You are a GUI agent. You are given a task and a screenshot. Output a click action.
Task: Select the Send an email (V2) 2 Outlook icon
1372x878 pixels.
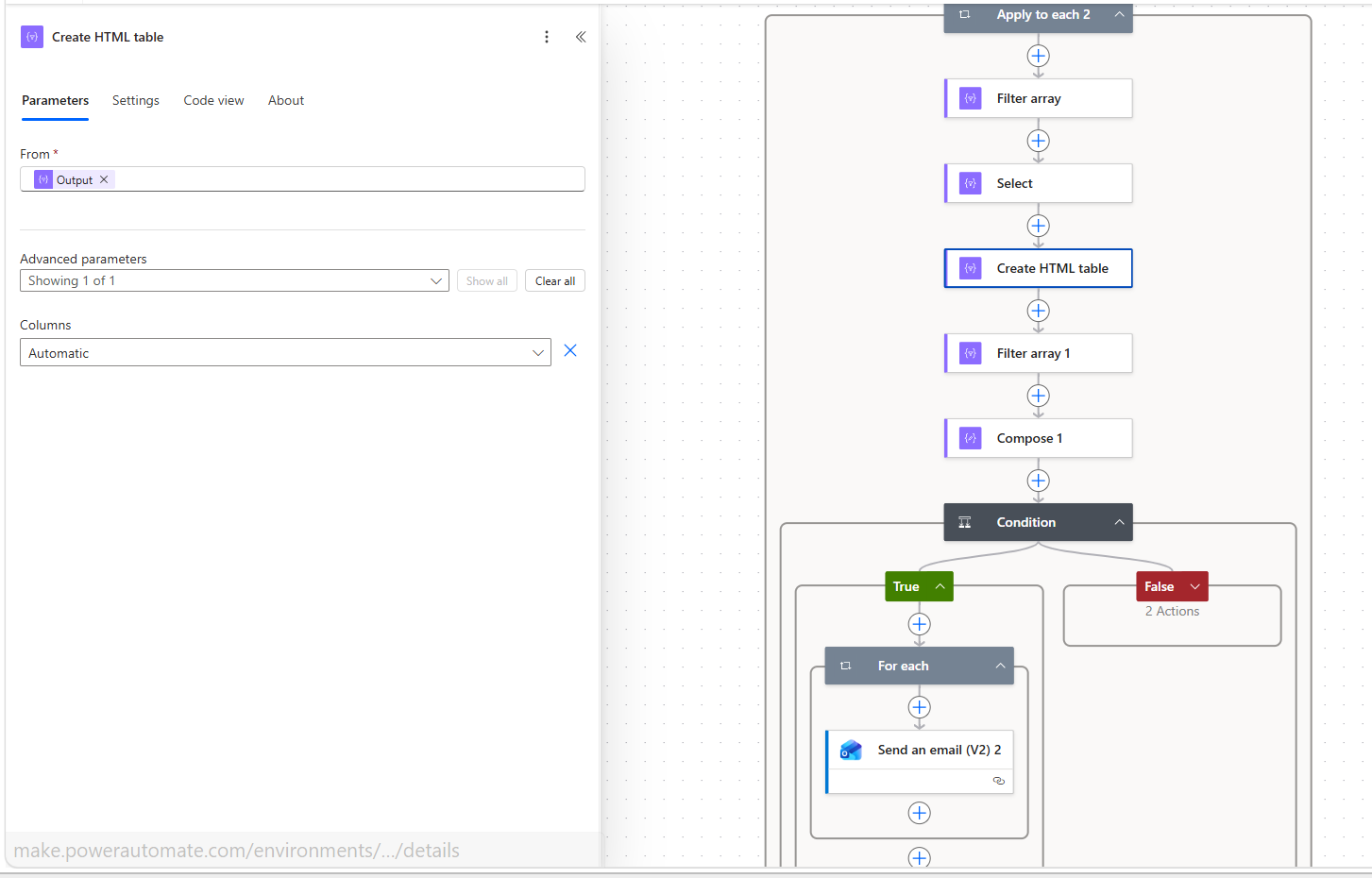[x=851, y=750]
